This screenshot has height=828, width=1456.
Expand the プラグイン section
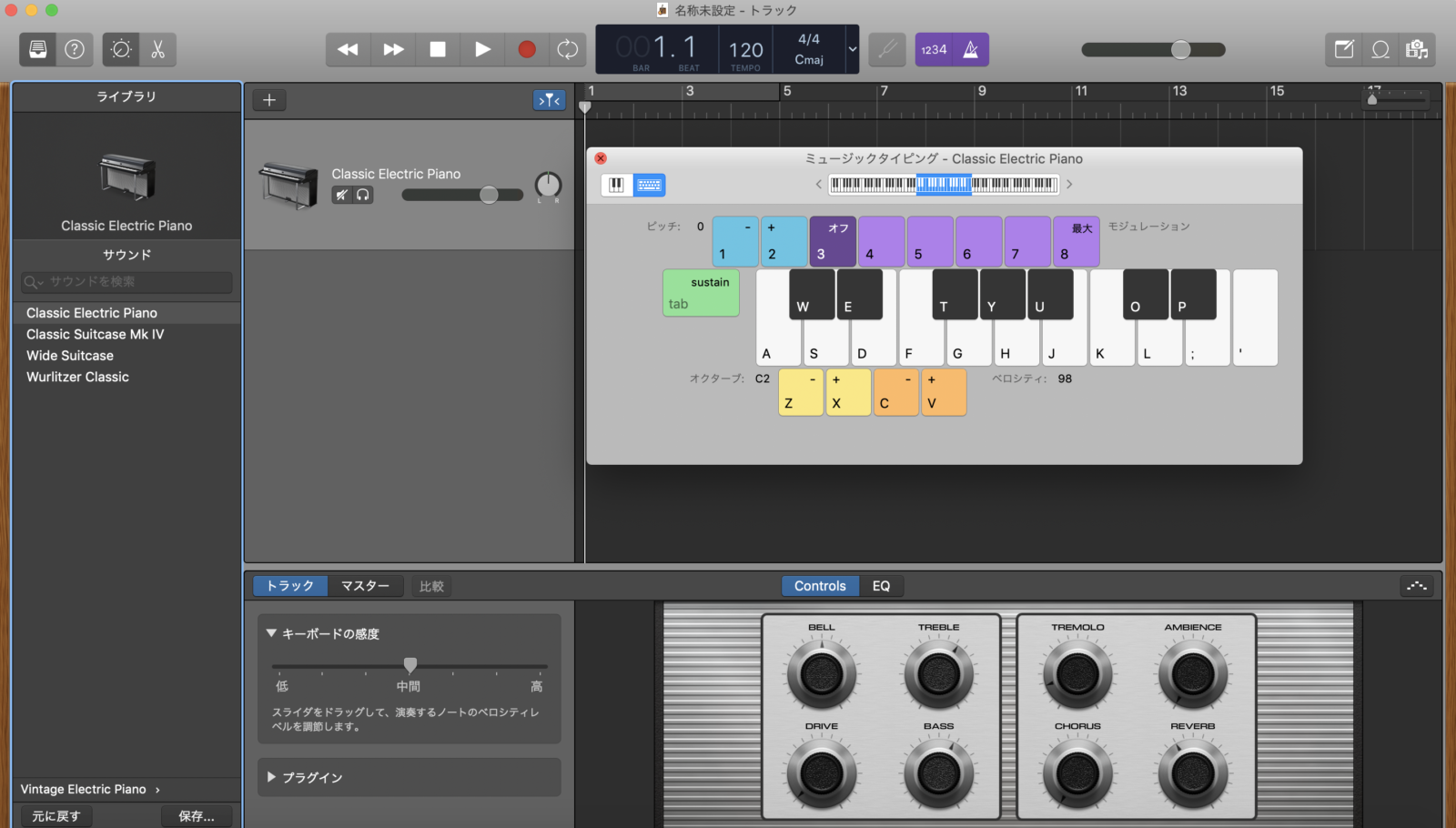tap(271, 777)
